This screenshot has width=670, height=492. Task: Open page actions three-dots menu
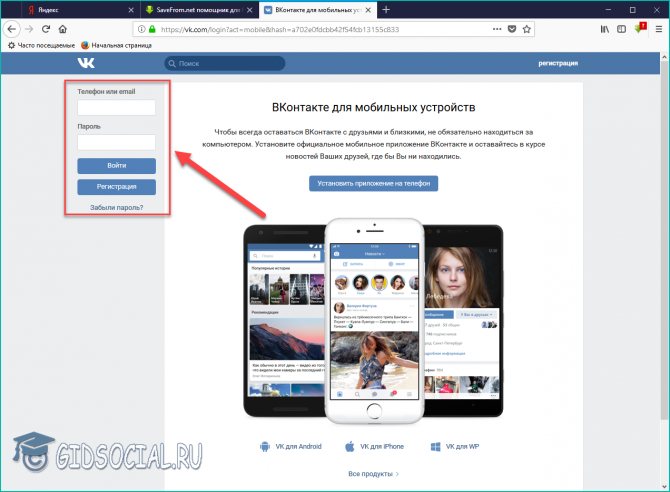click(x=497, y=29)
